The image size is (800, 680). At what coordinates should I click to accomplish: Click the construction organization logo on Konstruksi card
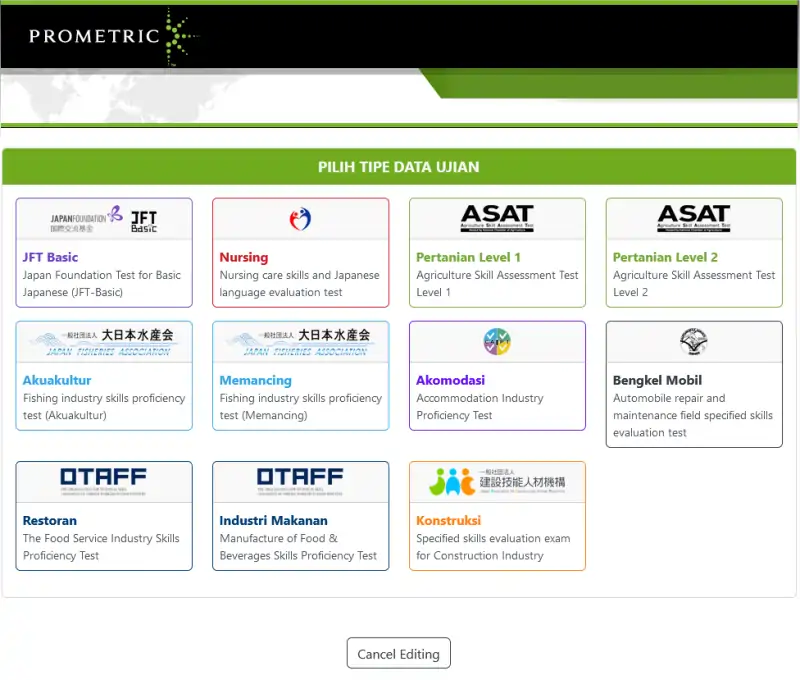[x=497, y=482]
